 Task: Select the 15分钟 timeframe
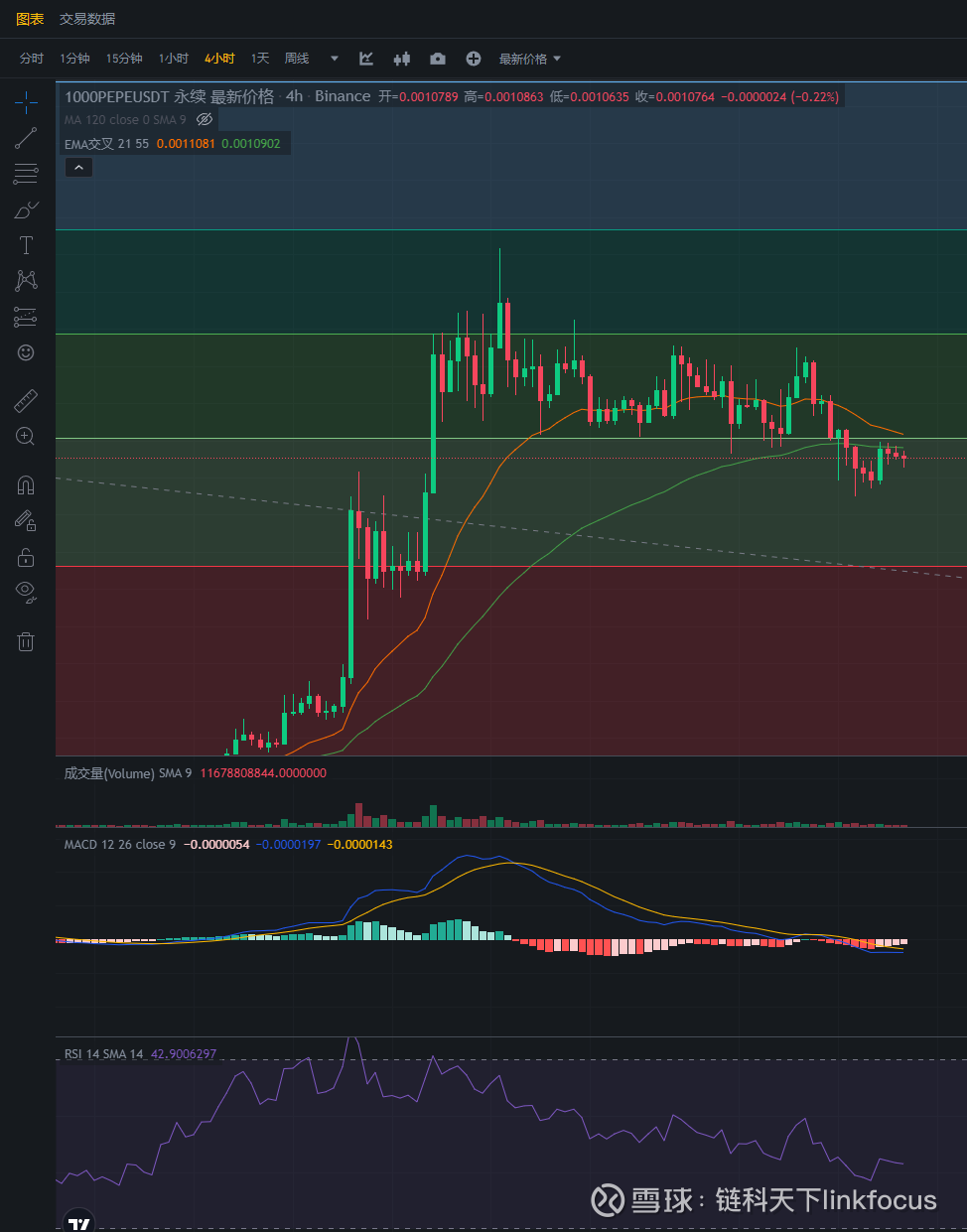click(x=124, y=59)
